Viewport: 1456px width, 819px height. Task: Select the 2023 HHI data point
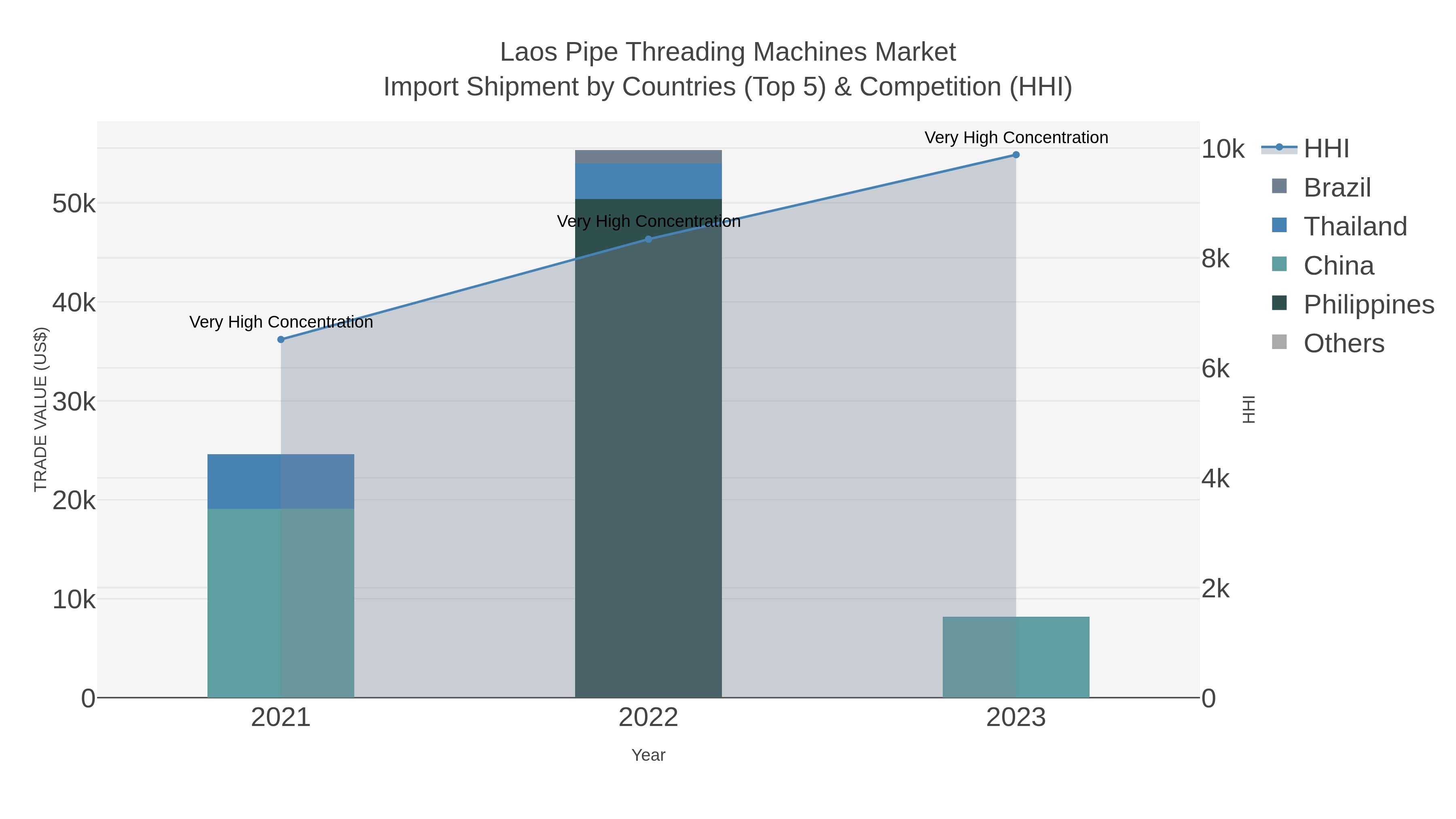pos(1016,155)
